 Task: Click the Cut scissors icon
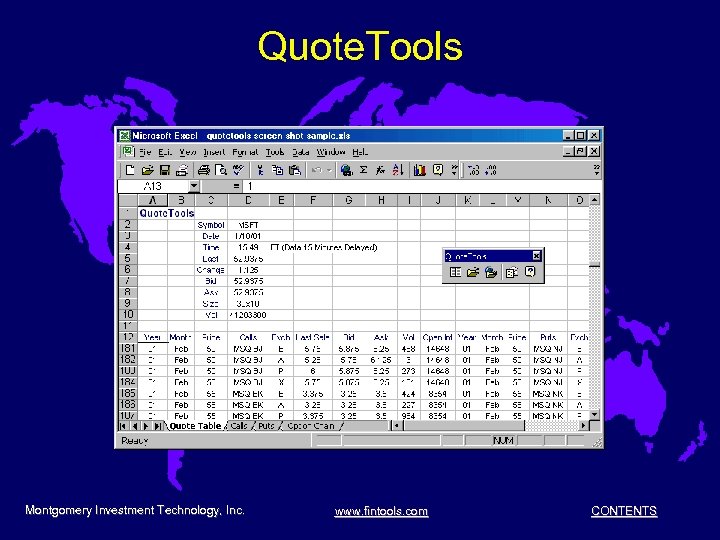click(260, 170)
